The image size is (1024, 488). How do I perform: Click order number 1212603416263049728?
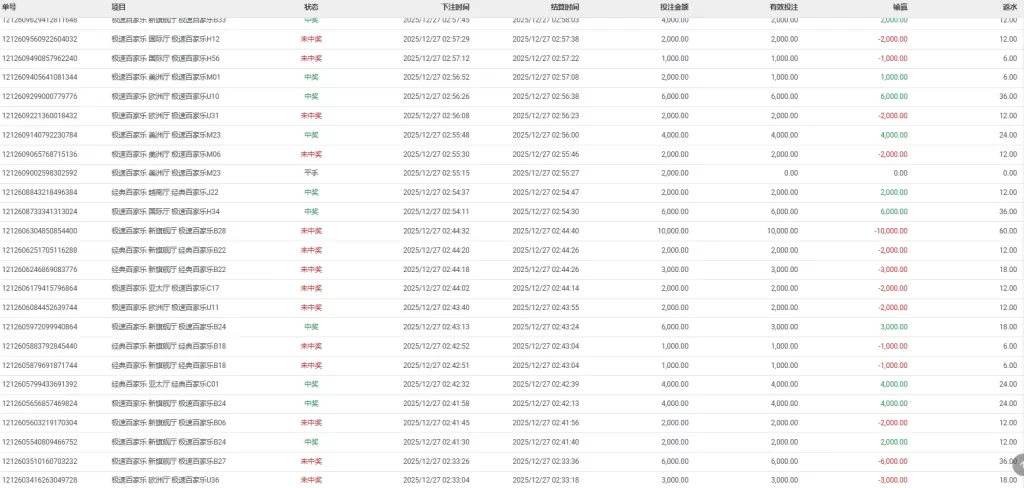(40, 480)
